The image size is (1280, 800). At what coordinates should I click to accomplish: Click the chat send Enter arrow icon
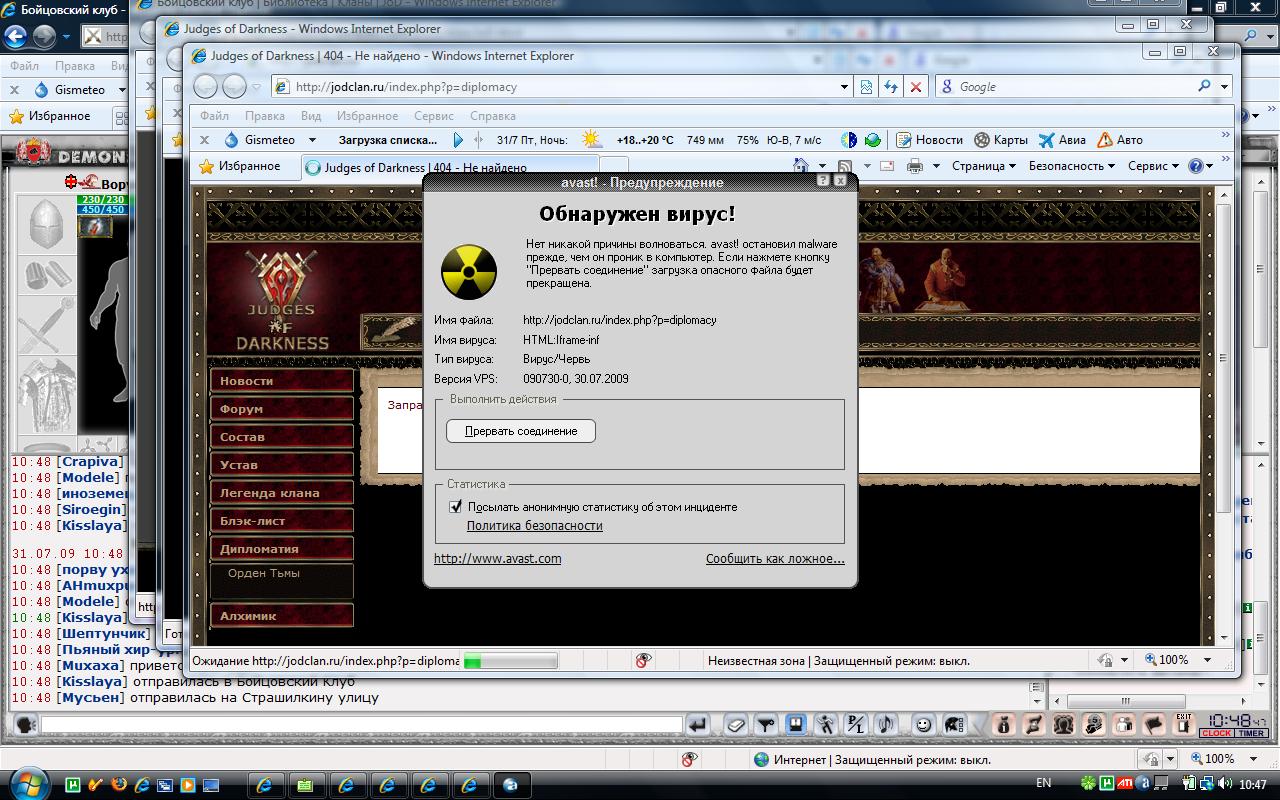tap(699, 725)
